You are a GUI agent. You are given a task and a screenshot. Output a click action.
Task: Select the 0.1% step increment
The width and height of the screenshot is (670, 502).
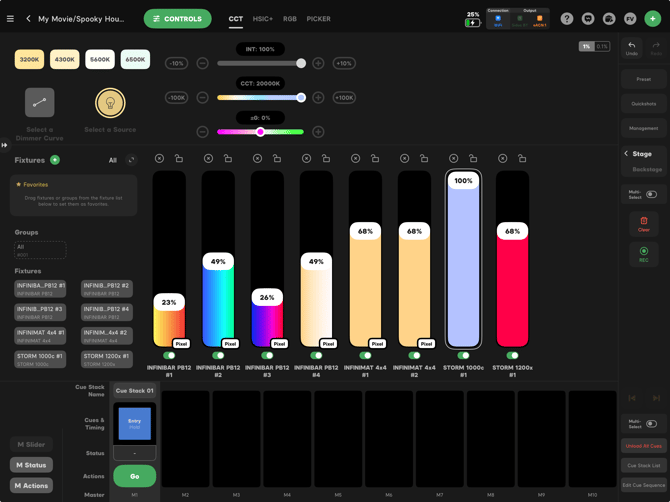pos(602,46)
